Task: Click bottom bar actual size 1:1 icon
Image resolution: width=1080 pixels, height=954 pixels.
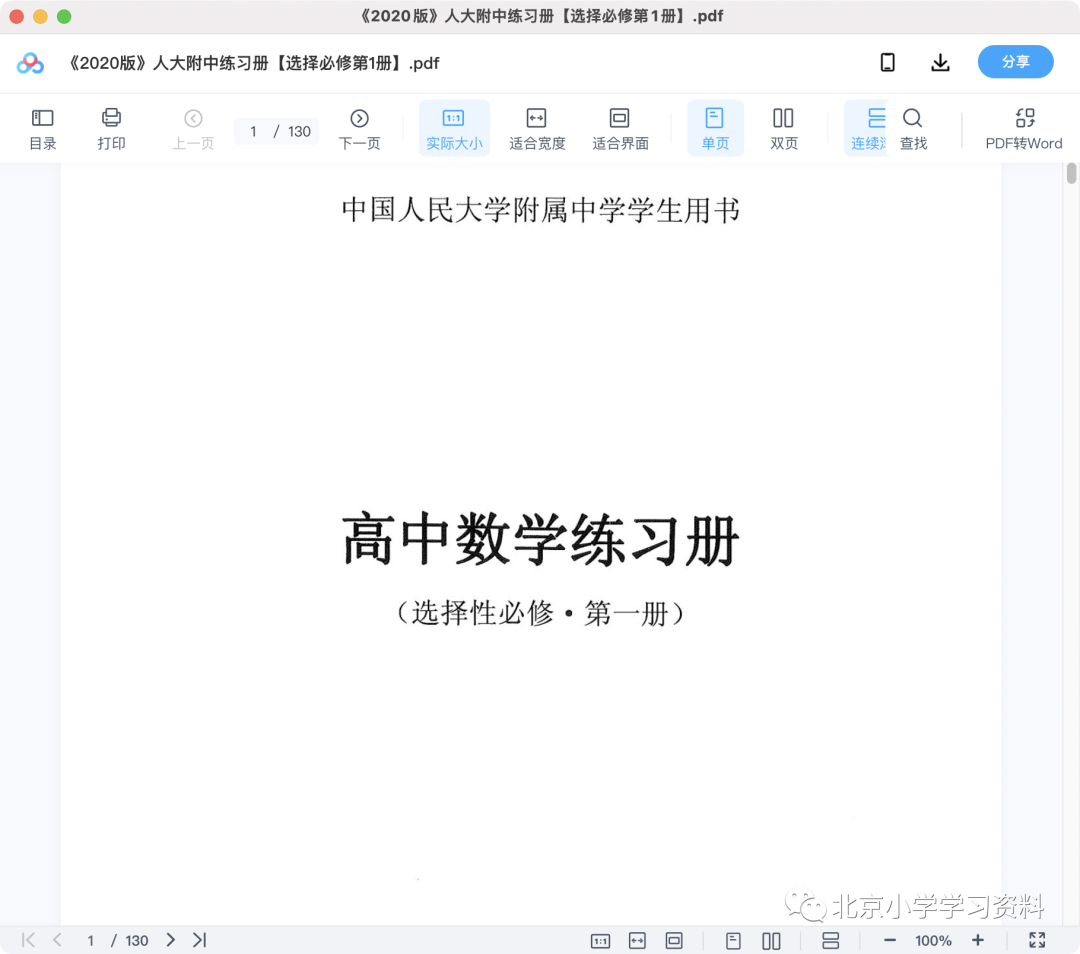Action: 600,940
